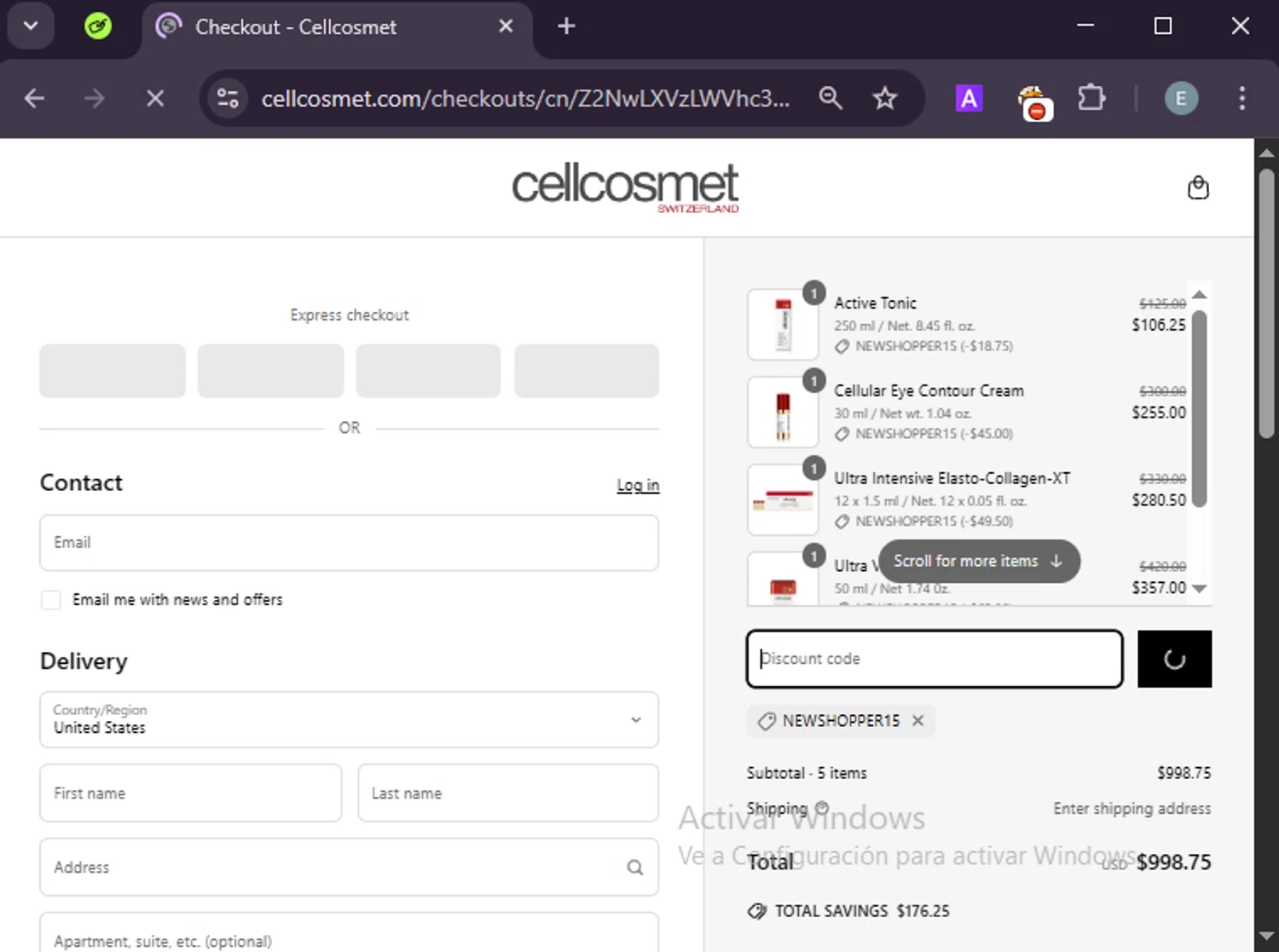This screenshot has height=952, width=1279.
Task: Stop loading the page
Action: 155,99
